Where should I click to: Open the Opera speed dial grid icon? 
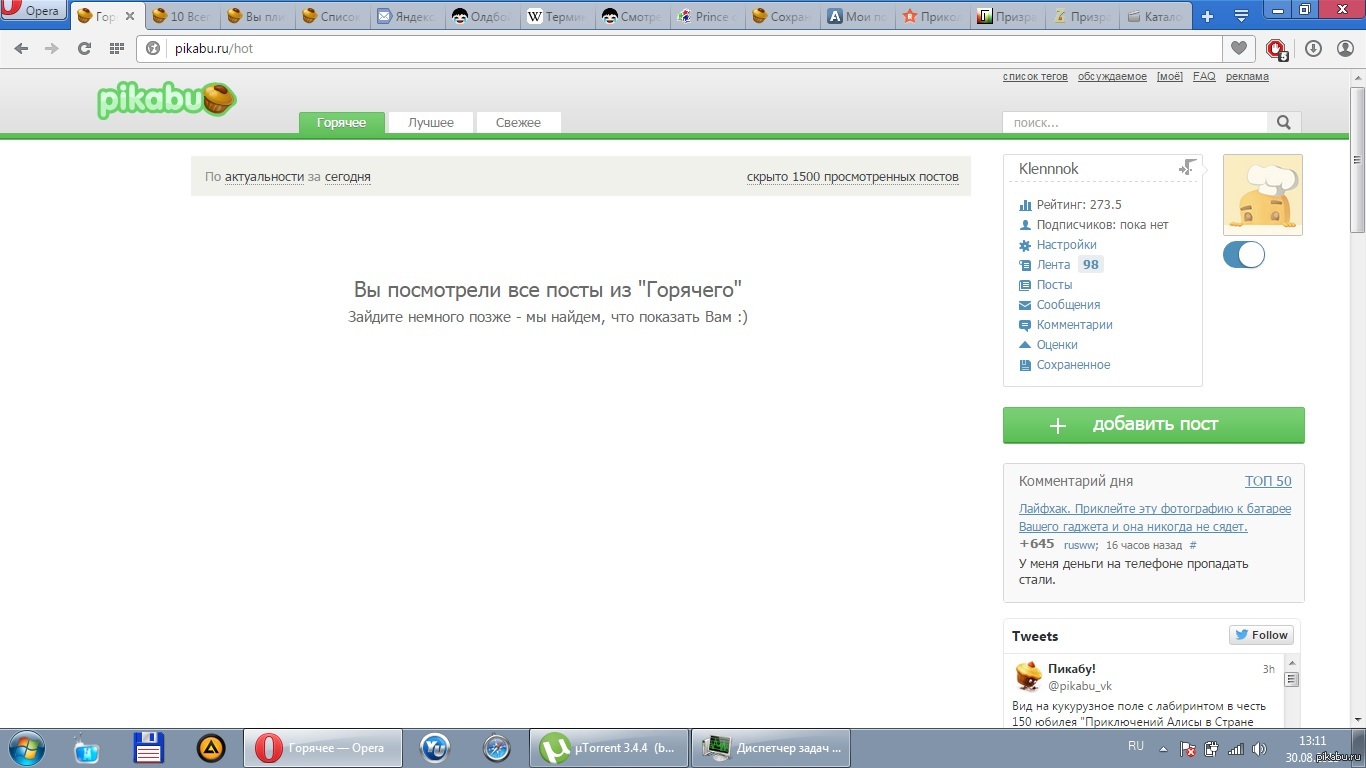click(117, 48)
